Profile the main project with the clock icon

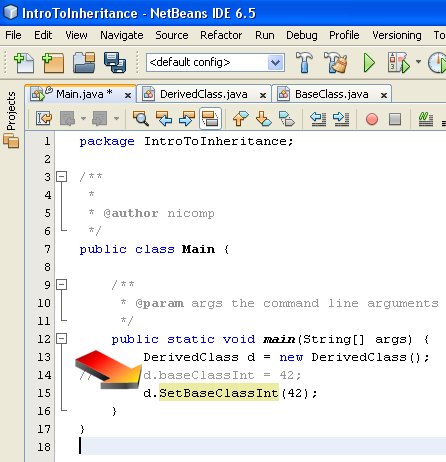pos(437,63)
